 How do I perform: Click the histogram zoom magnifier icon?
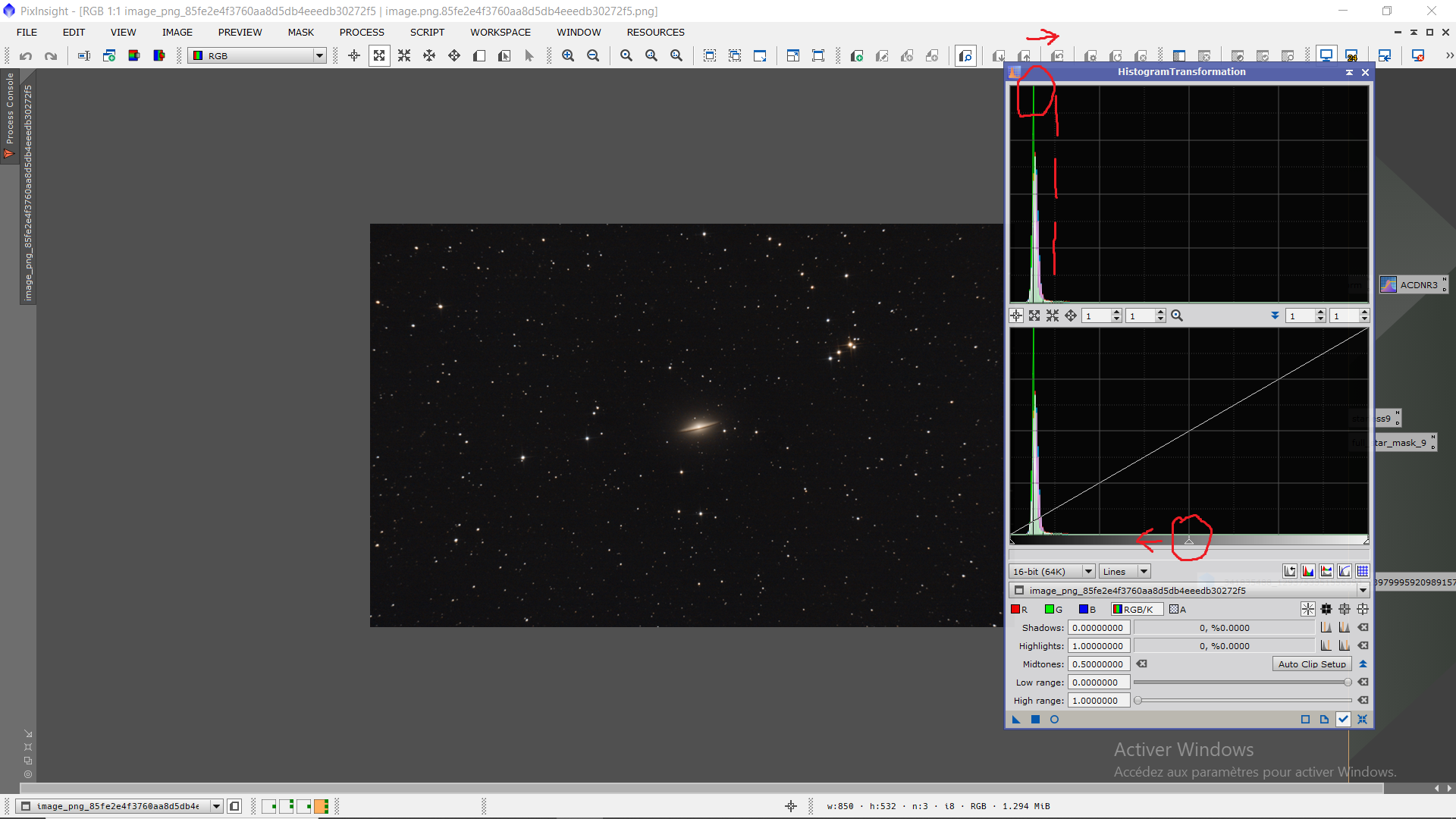click(1177, 315)
